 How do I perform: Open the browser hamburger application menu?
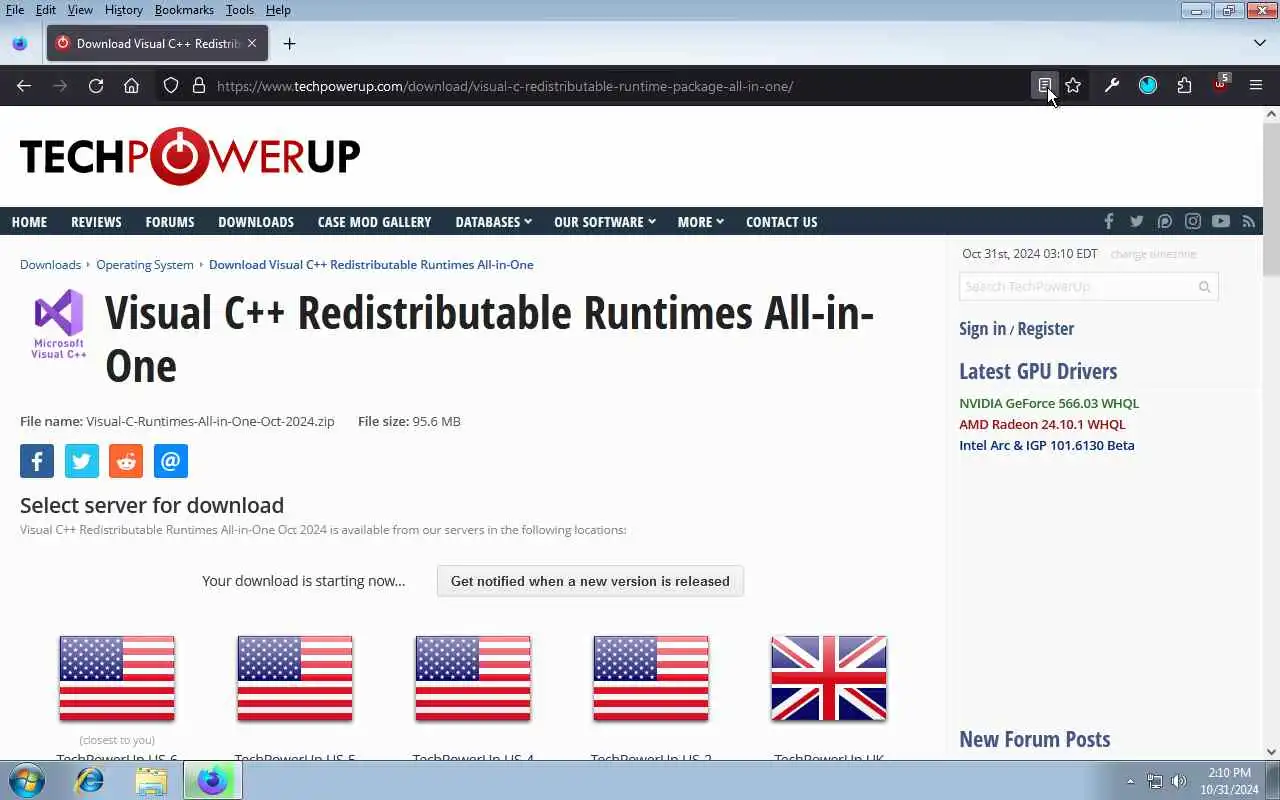(x=1256, y=86)
